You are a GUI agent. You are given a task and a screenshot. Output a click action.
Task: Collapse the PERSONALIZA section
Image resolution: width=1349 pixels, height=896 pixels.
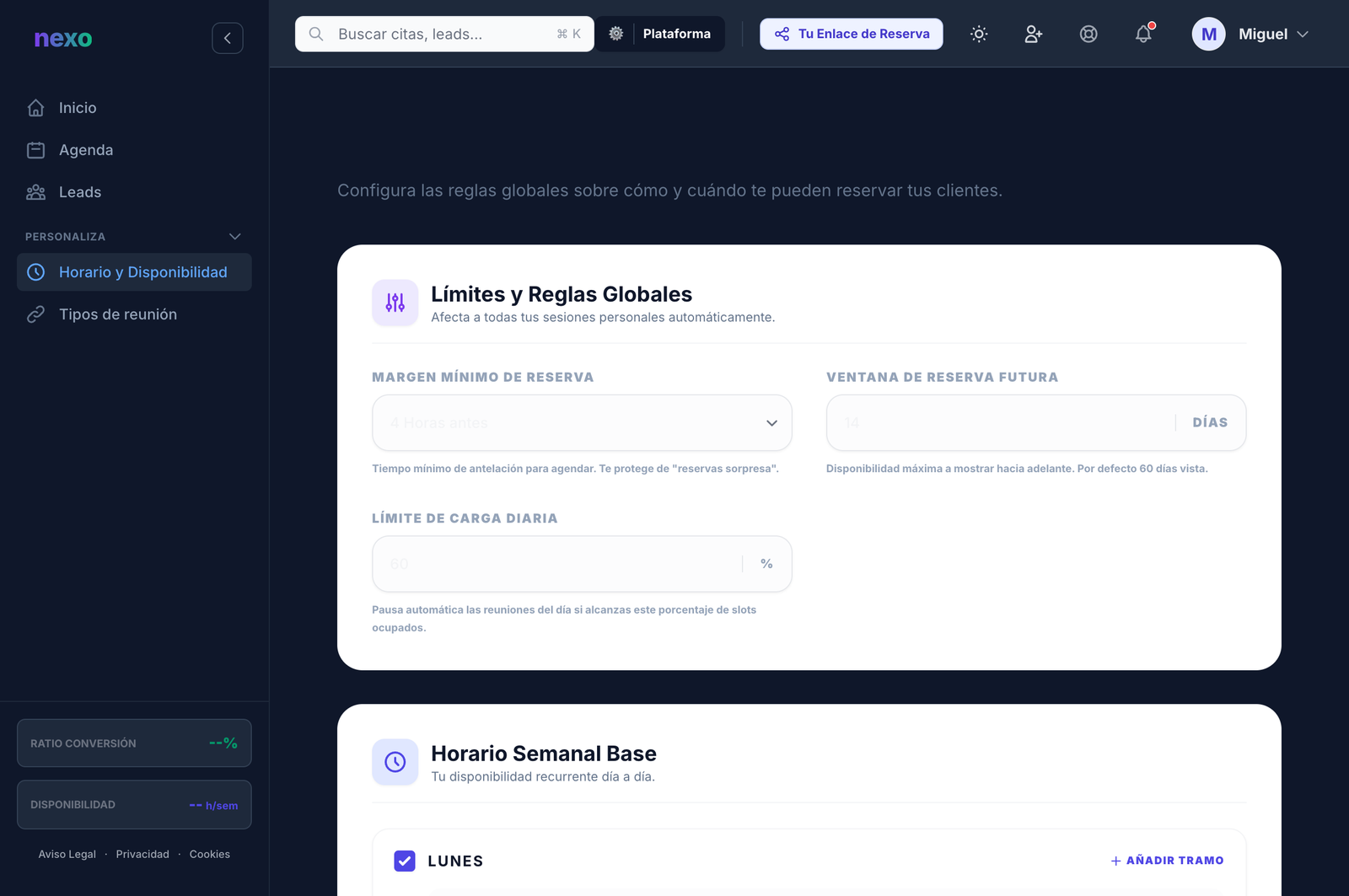coord(234,236)
